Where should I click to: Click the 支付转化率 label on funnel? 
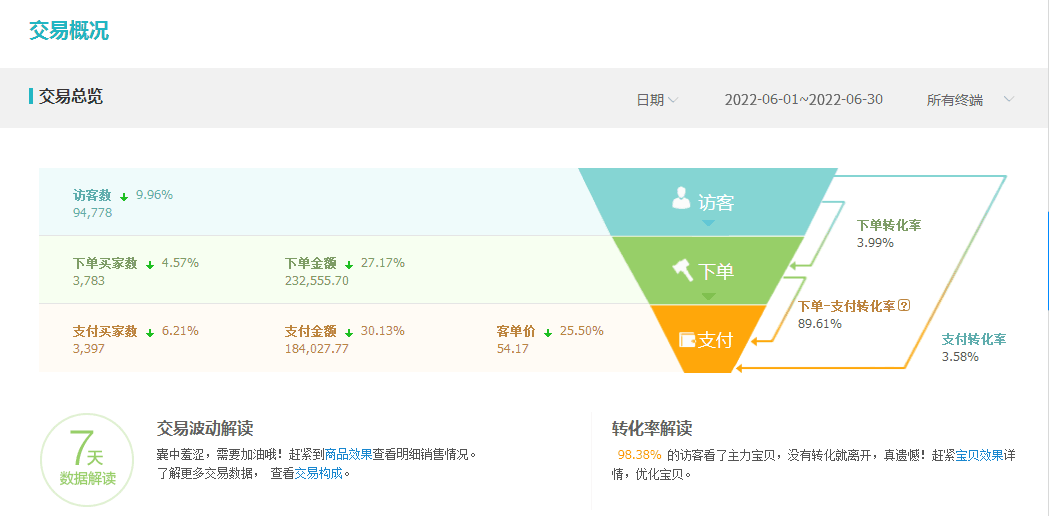pyautogui.click(x=973, y=339)
